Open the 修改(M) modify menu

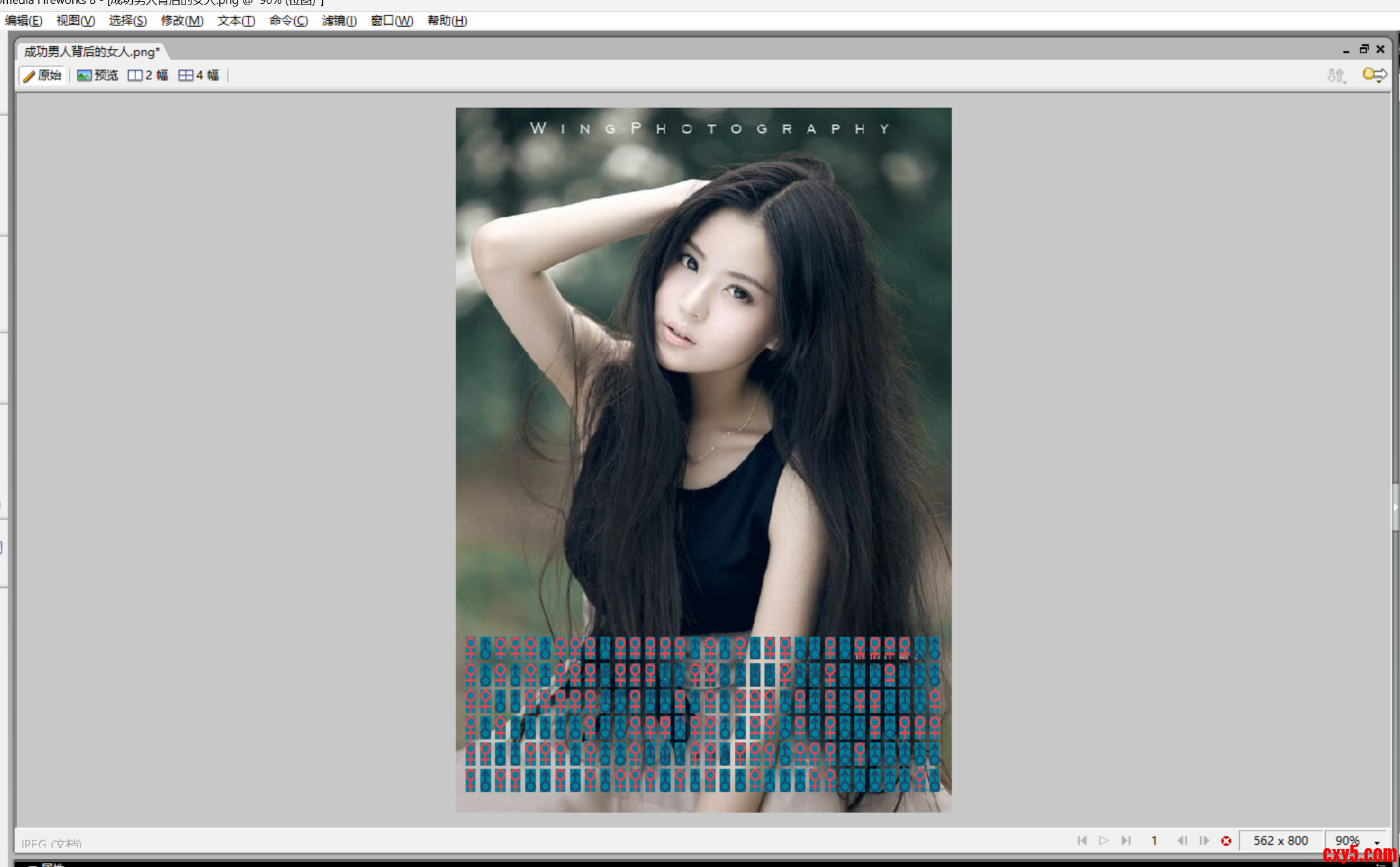(x=182, y=21)
